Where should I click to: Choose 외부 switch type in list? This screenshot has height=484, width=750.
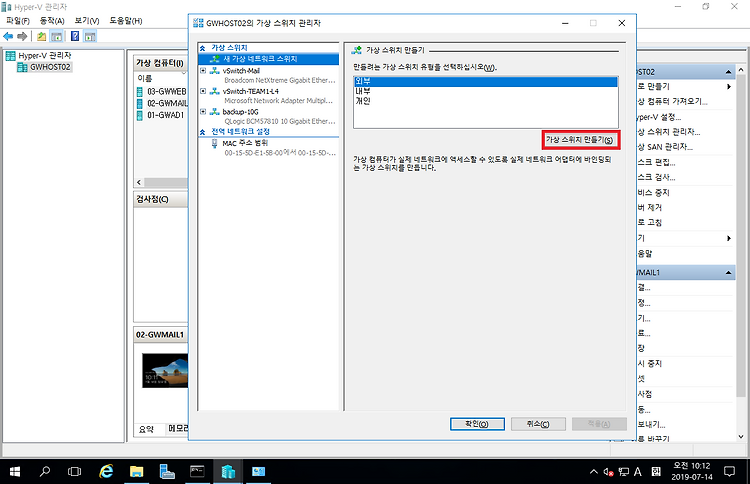[485, 82]
